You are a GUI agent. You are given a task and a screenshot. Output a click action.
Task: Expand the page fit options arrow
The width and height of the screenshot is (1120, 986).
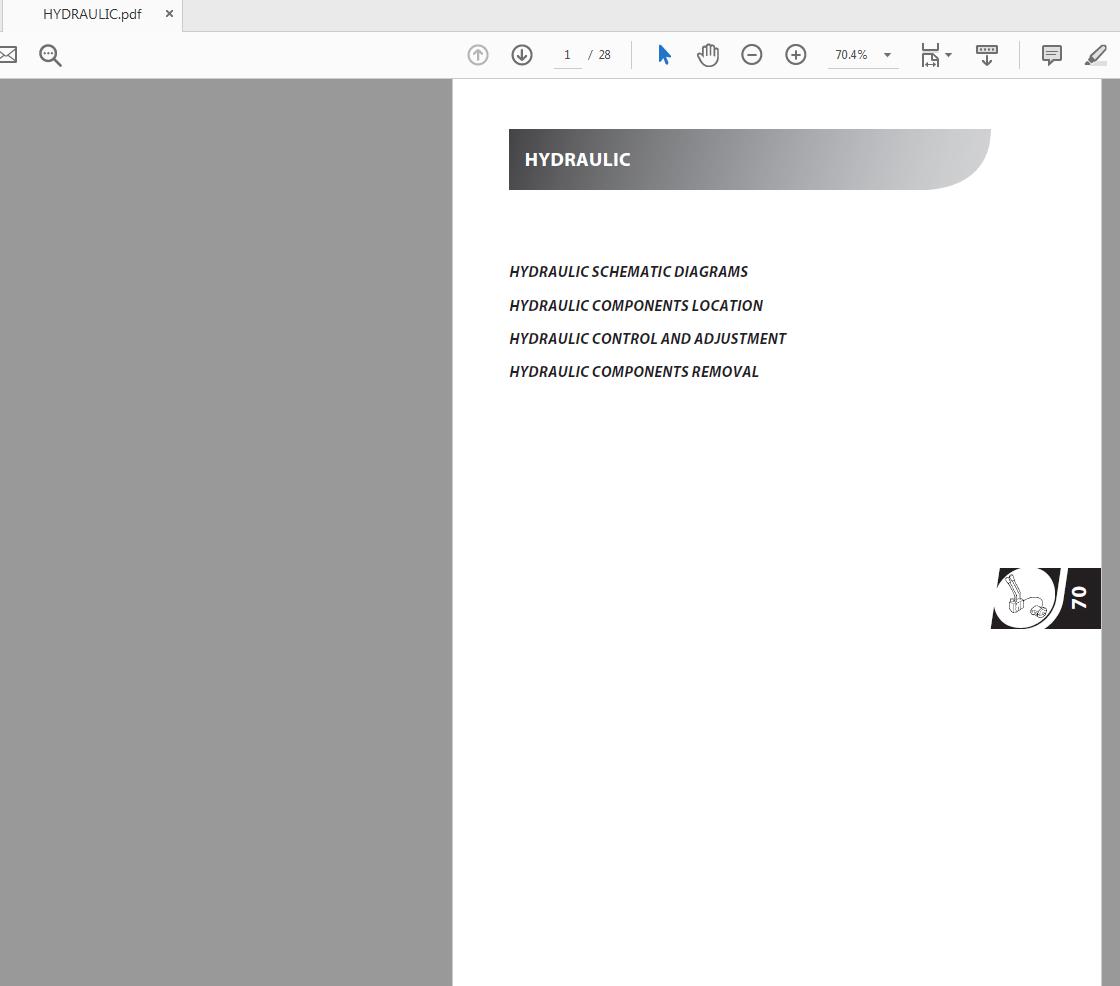pos(949,55)
